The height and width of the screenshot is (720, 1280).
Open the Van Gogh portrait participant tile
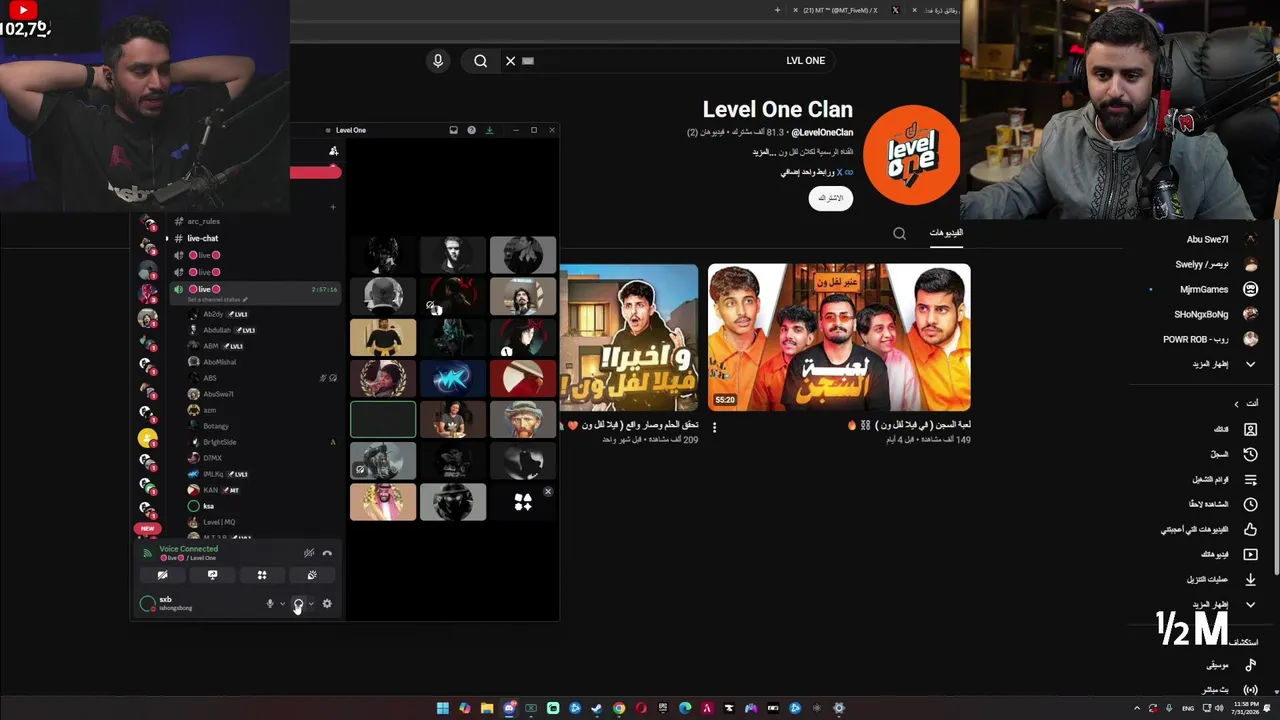pyautogui.click(x=523, y=419)
